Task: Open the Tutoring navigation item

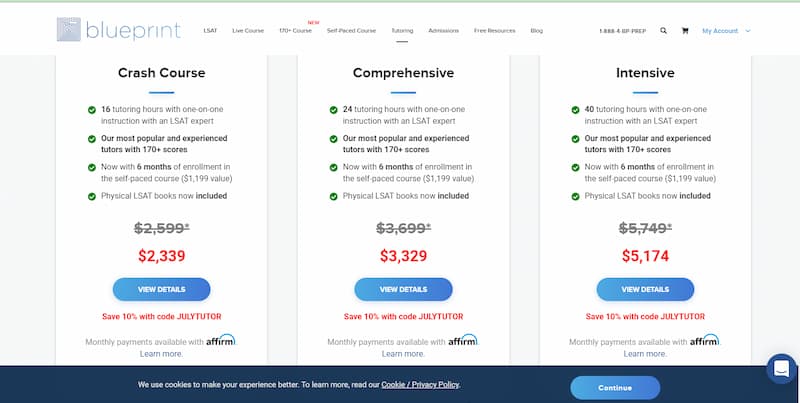Action: point(402,31)
